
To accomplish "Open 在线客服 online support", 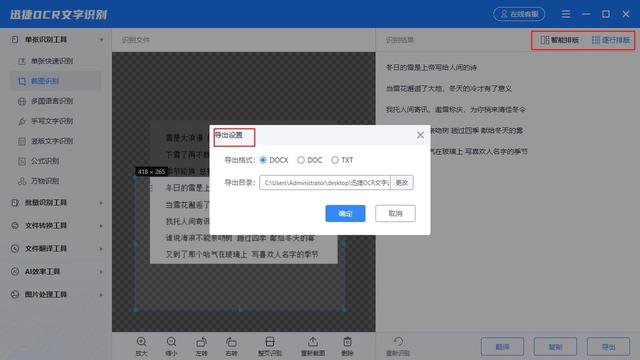I will (519, 14).
